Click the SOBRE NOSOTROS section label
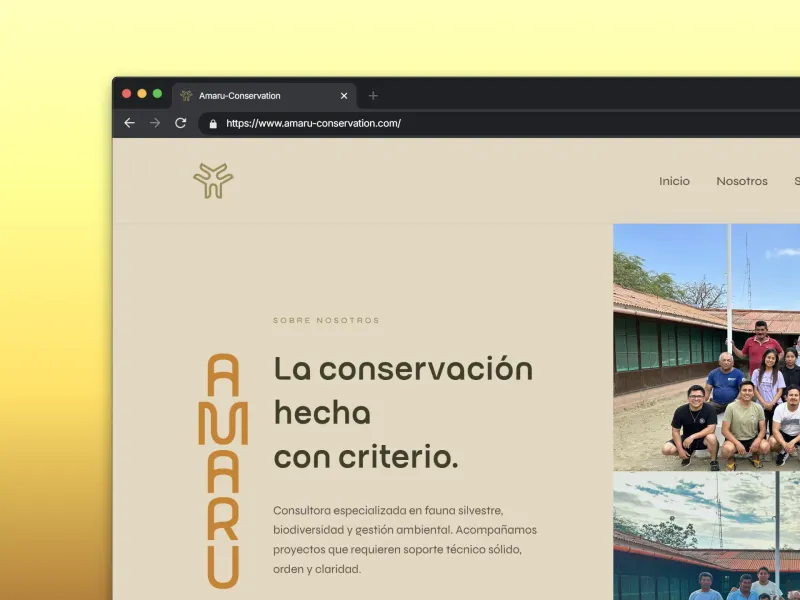The width and height of the screenshot is (800, 600). tap(326, 321)
